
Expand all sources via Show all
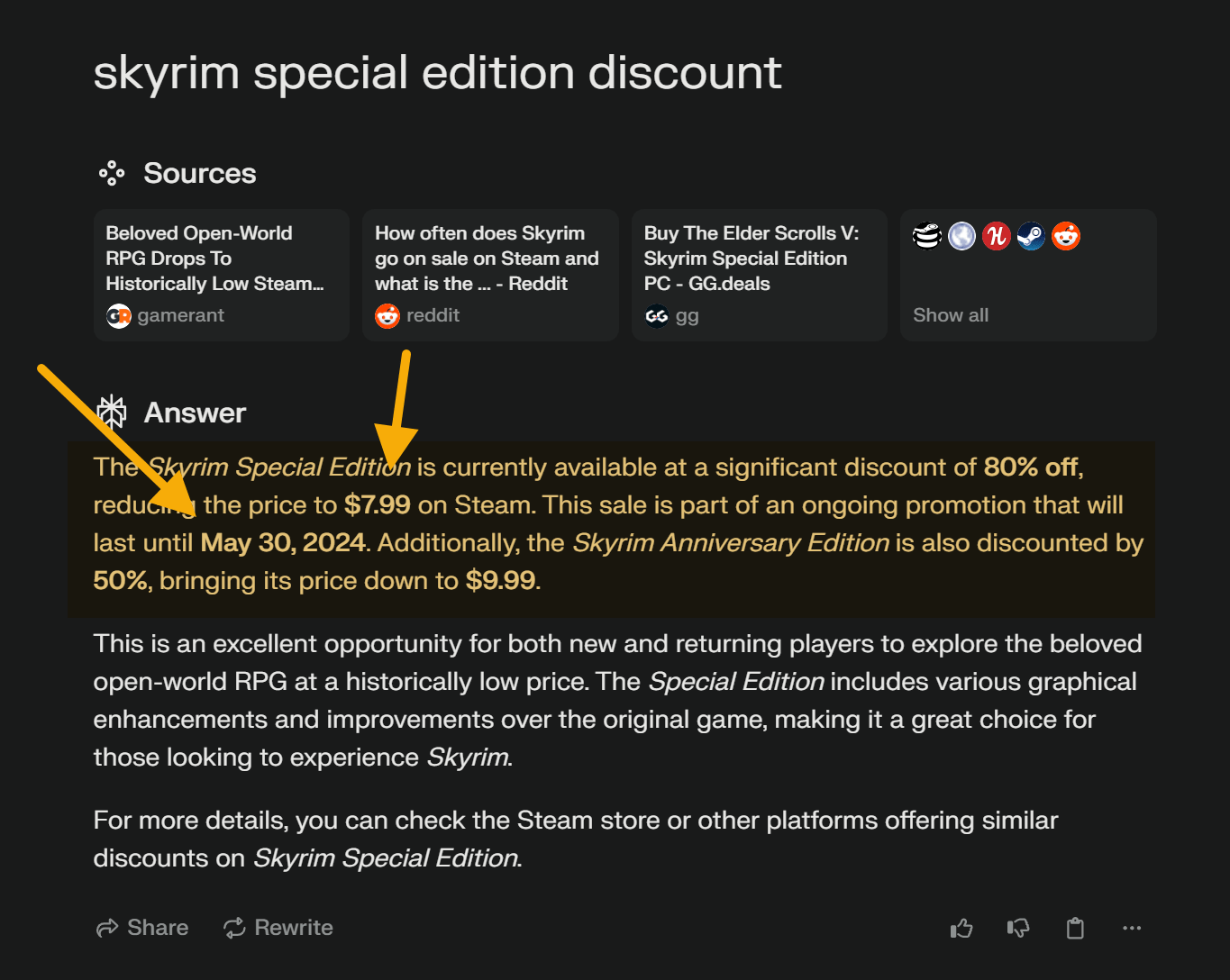tap(951, 315)
